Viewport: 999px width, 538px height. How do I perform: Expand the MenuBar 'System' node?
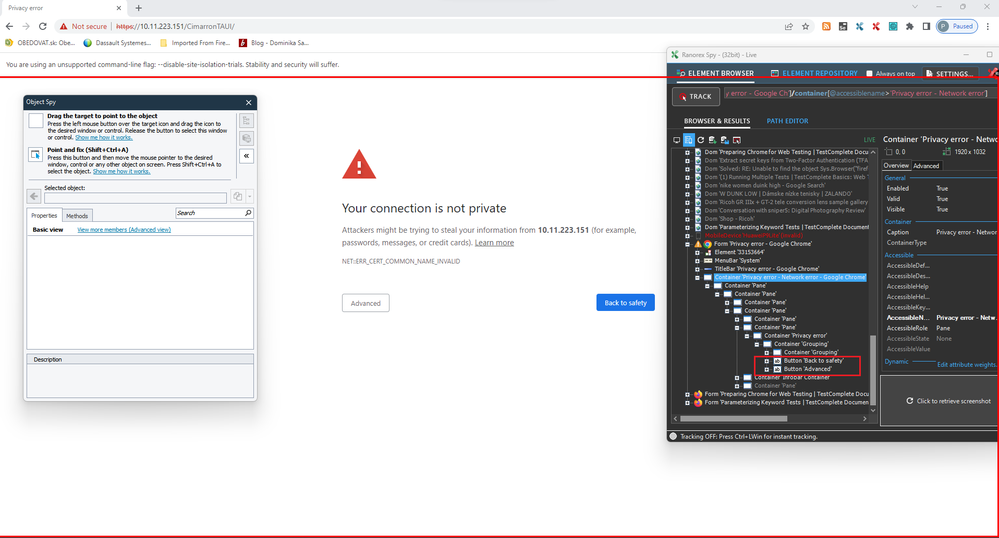pyautogui.click(x=698, y=261)
